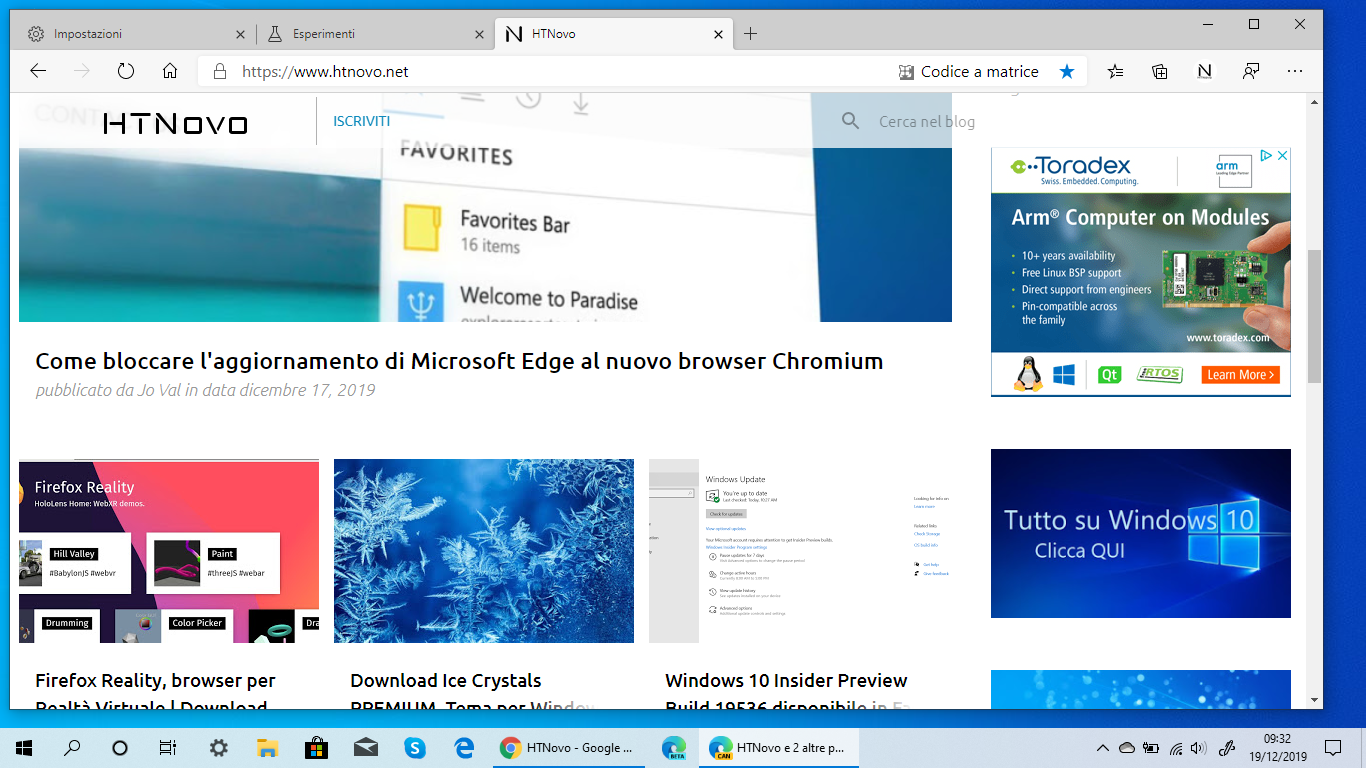Image resolution: width=1366 pixels, height=768 pixels.
Task: Open the Favorites list icon on the toolbar
Action: (1115, 71)
